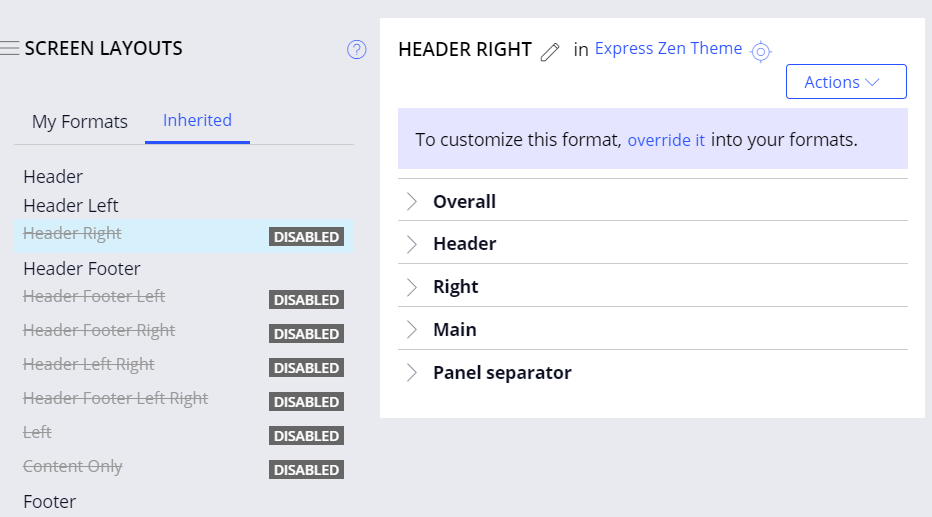Open the Actions dropdown button
This screenshot has height=517, width=932.
point(846,82)
